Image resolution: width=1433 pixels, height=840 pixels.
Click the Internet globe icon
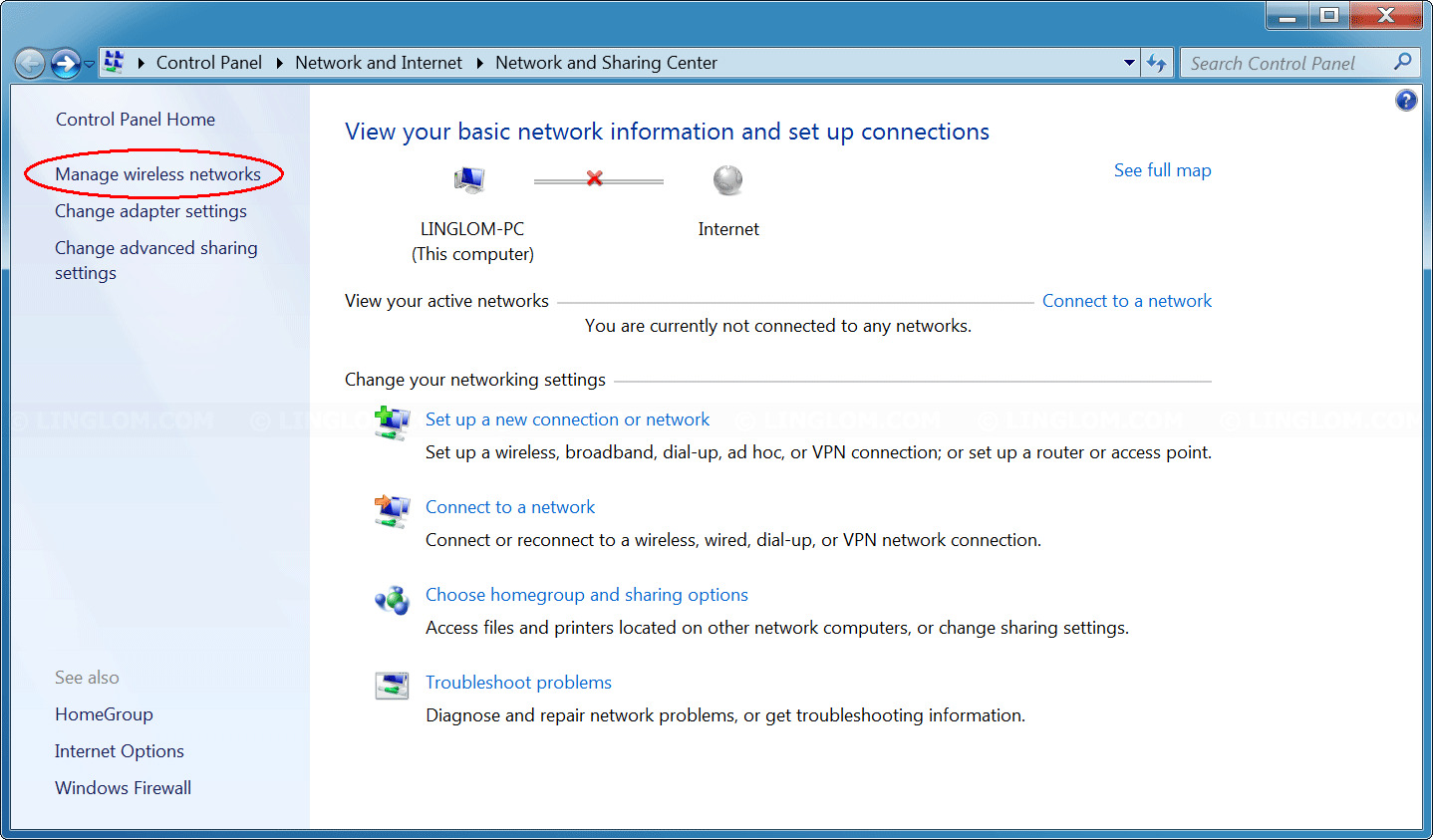point(727,180)
